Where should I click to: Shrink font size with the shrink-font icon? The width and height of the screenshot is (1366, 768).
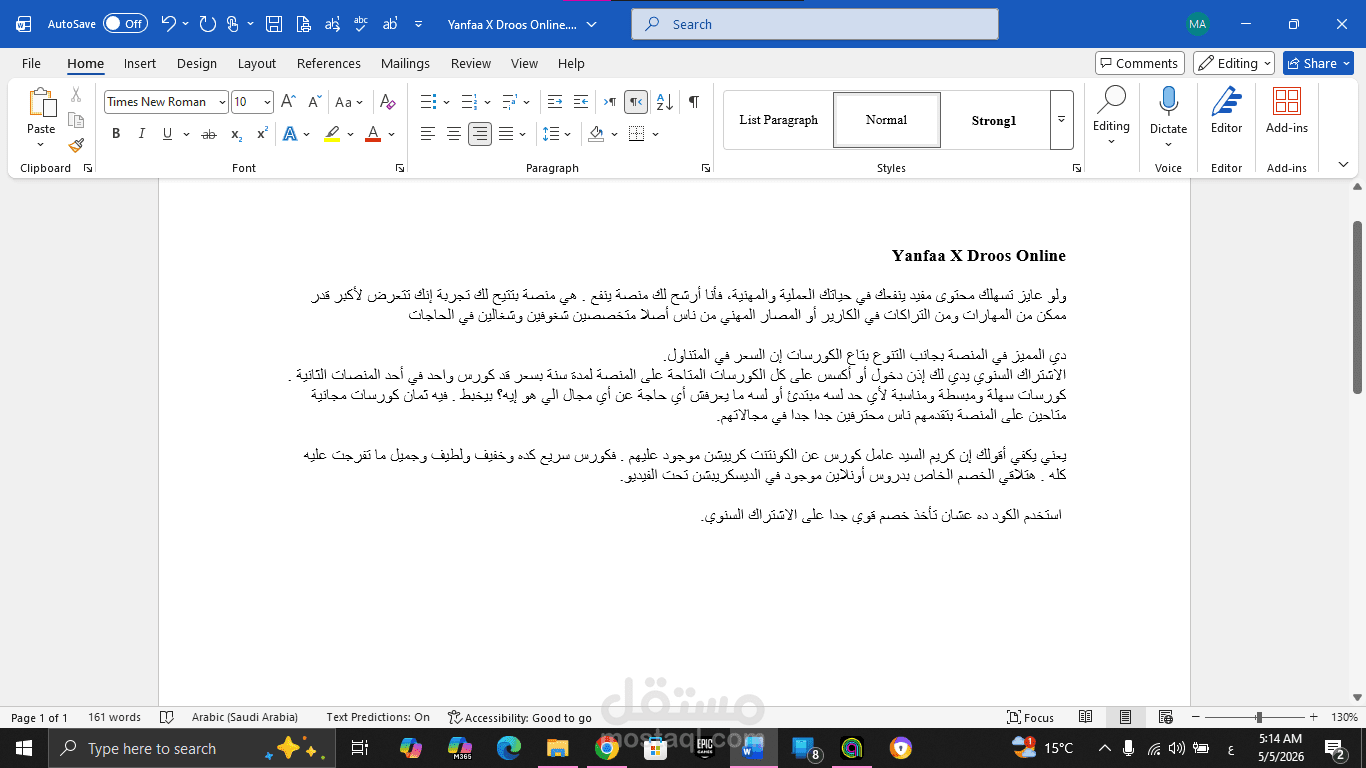[x=314, y=102]
